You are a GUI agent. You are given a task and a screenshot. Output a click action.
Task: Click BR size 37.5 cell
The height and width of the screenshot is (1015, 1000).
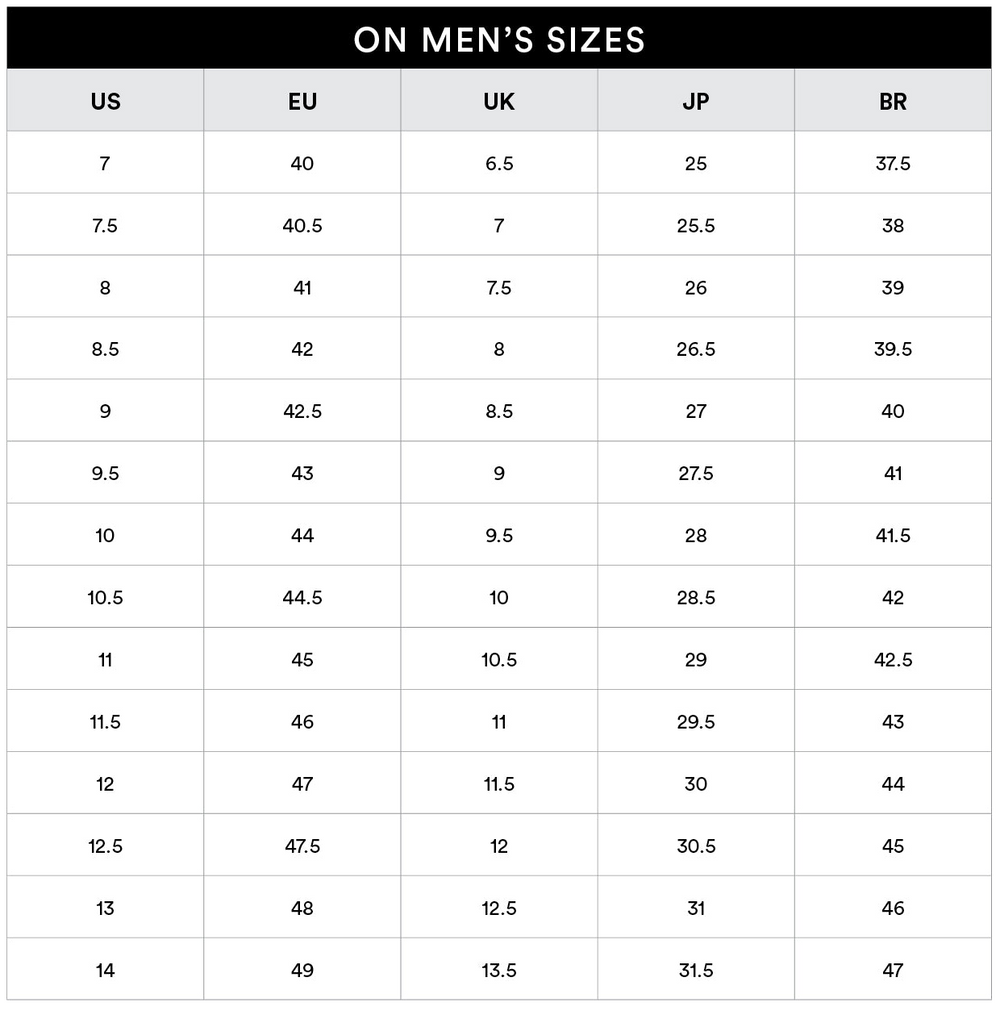pos(893,162)
